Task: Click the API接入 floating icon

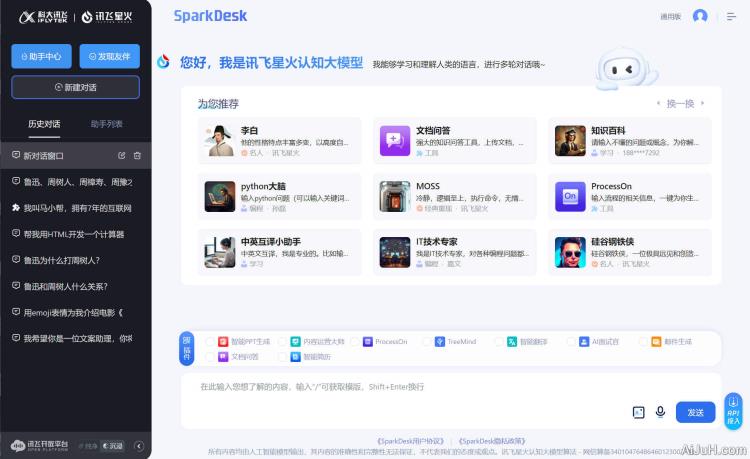Action: click(x=733, y=411)
